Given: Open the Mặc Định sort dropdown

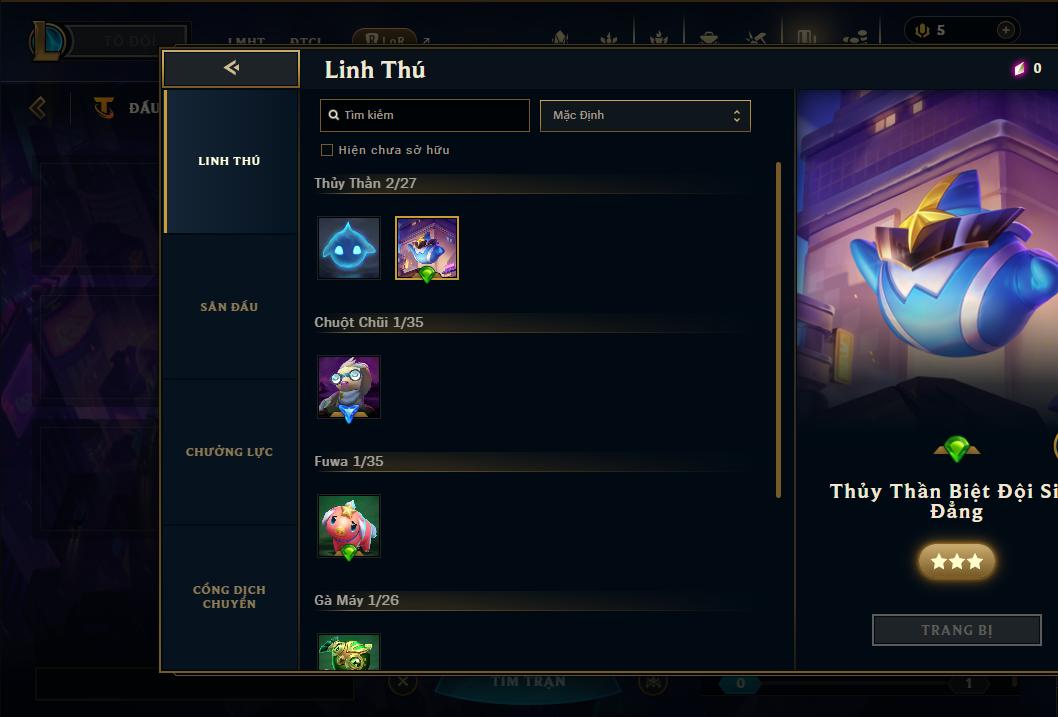Looking at the screenshot, I should 645,115.
